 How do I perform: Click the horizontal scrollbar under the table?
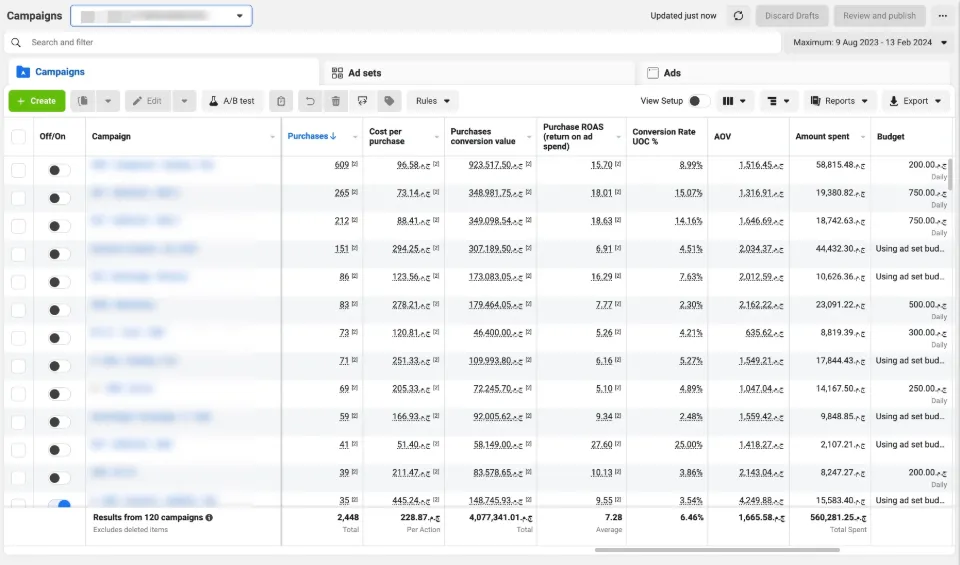[717, 550]
